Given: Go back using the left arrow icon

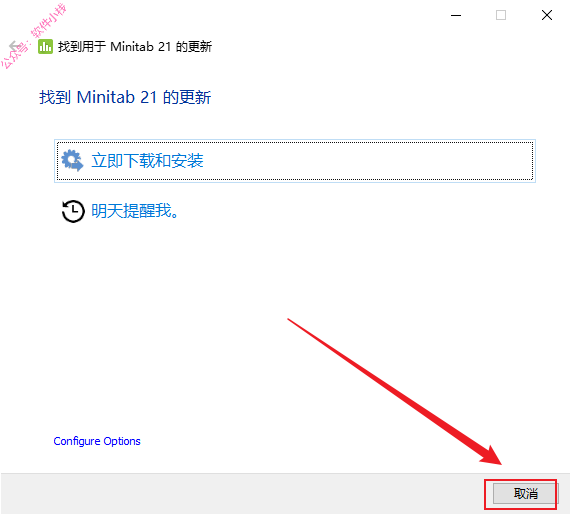Looking at the screenshot, I should pos(15,47).
